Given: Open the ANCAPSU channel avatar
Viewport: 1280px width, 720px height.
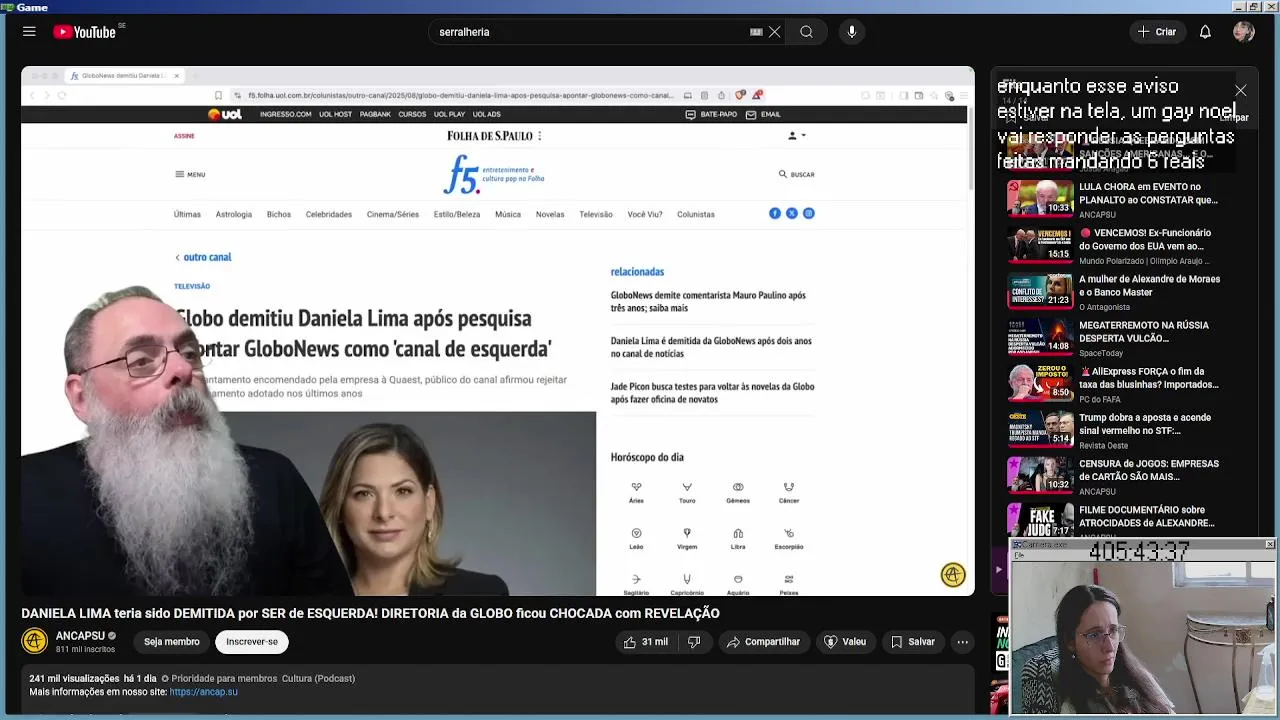Looking at the screenshot, I should tap(35, 641).
